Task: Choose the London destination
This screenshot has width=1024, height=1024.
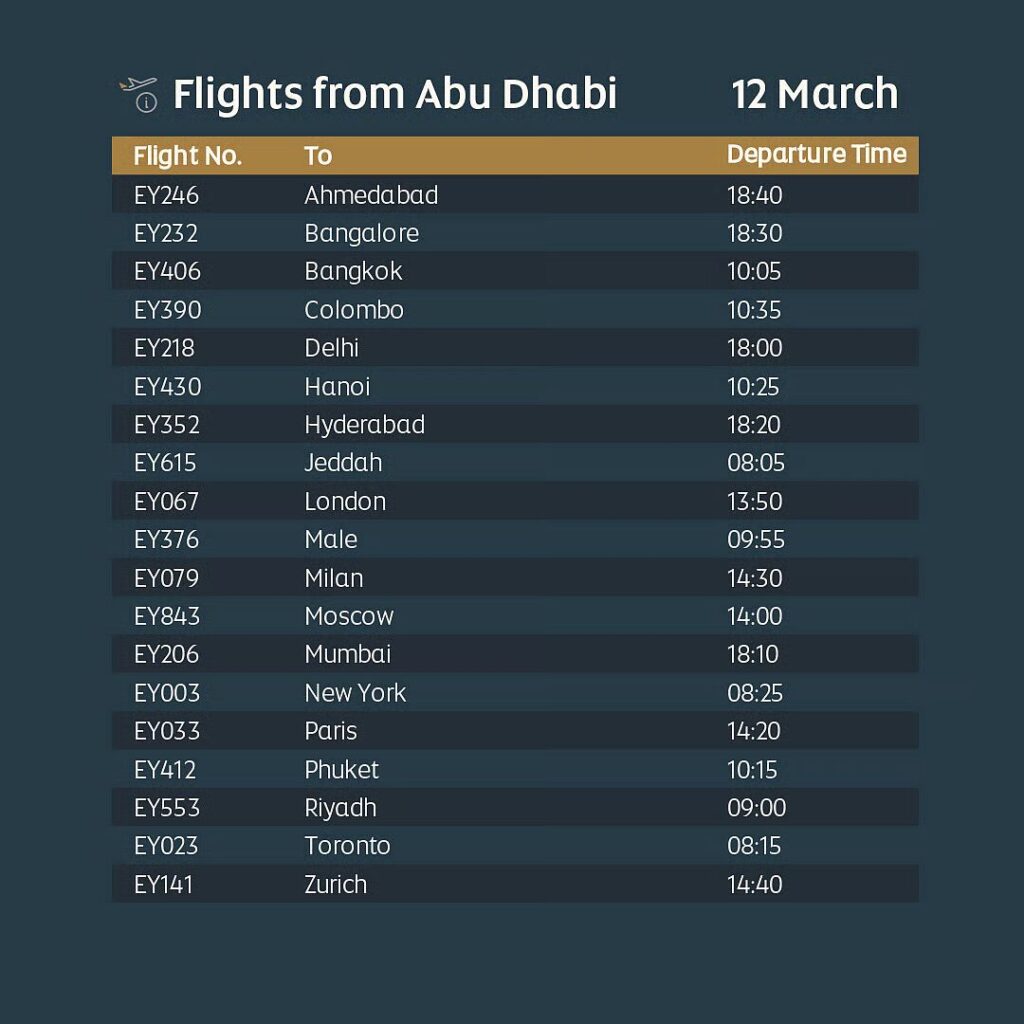Action: coord(344,501)
